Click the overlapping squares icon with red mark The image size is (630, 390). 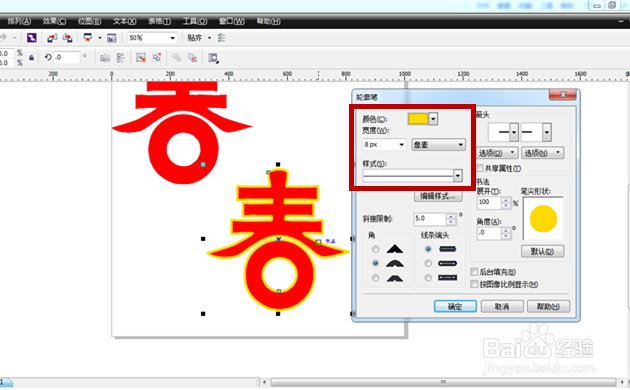pos(192,58)
